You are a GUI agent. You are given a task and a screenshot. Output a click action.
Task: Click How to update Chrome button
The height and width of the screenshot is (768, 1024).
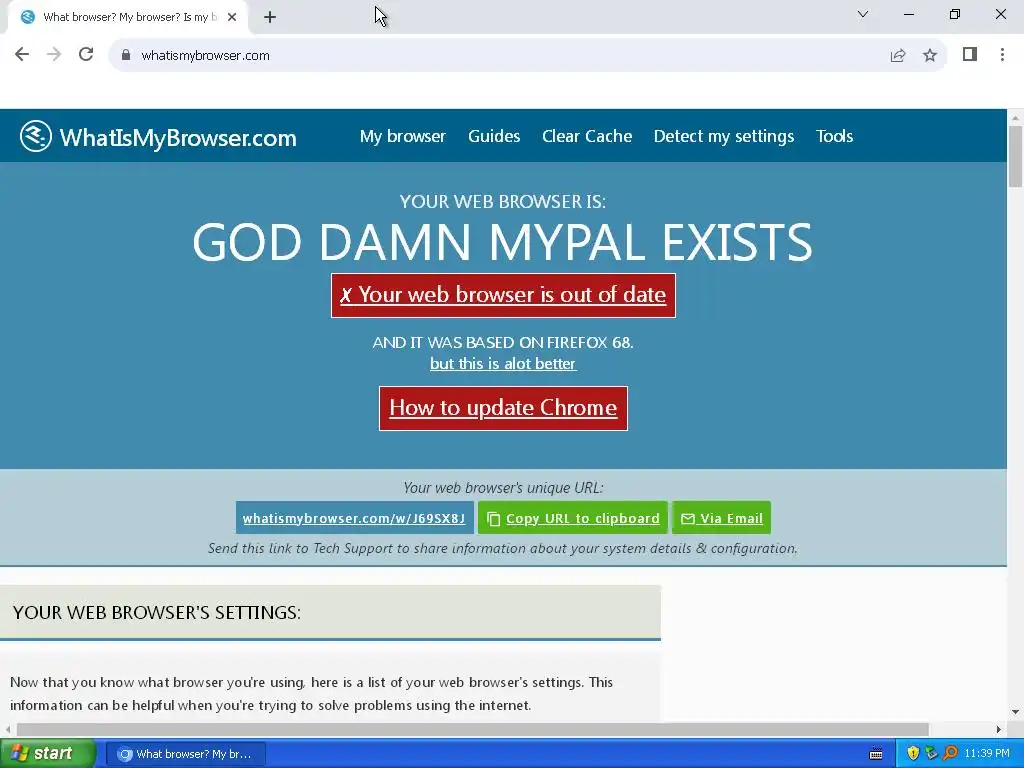503,408
